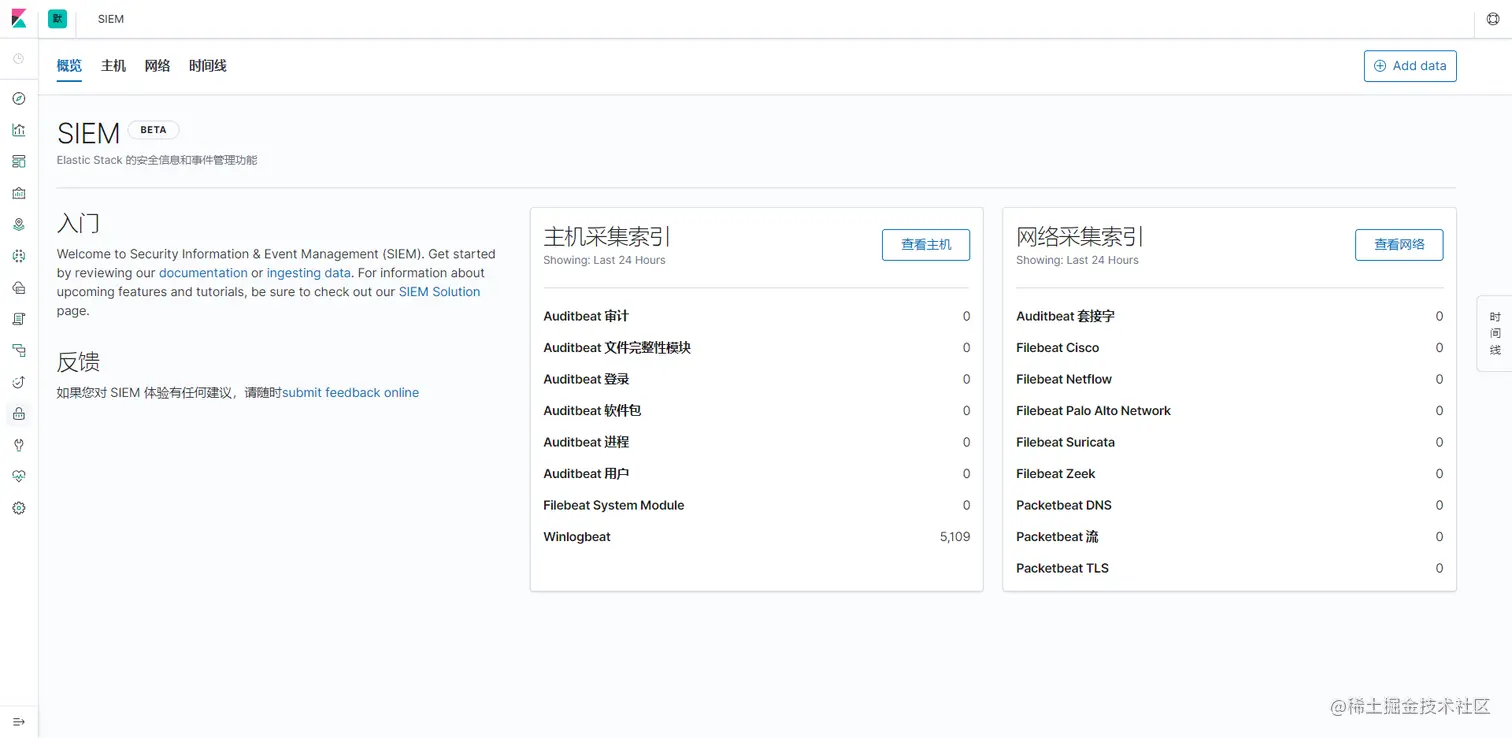Open the recently viewed clock icon
Viewport: 1512px width, 738px height.
(18, 59)
